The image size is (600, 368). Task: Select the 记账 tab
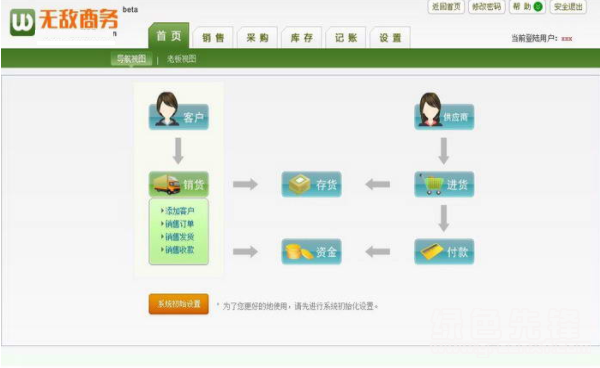point(346,37)
